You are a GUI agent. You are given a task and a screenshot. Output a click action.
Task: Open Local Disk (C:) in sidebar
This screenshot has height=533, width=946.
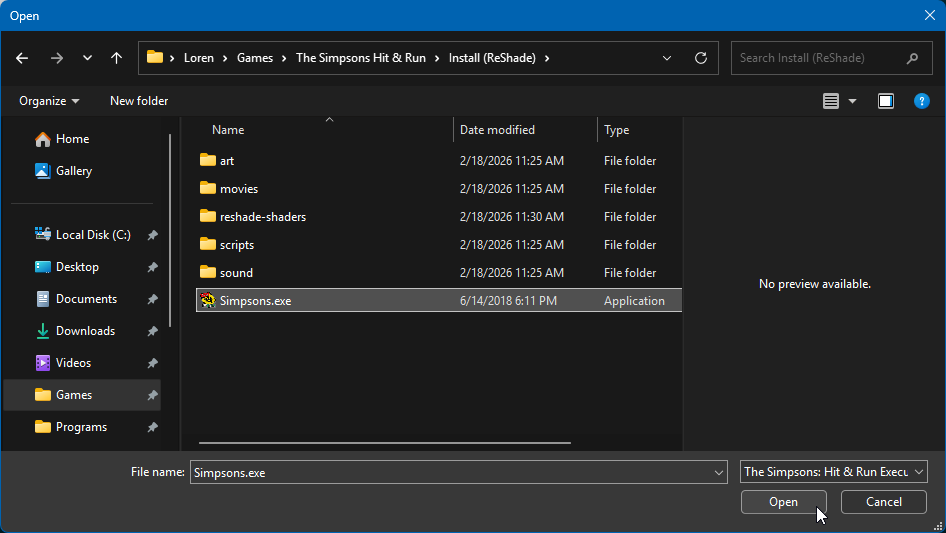[83, 235]
